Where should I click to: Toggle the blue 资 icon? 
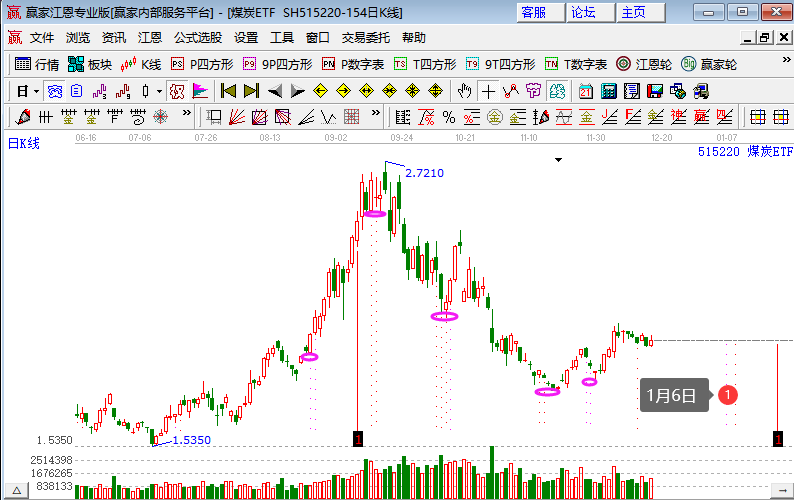click(x=54, y=92)
